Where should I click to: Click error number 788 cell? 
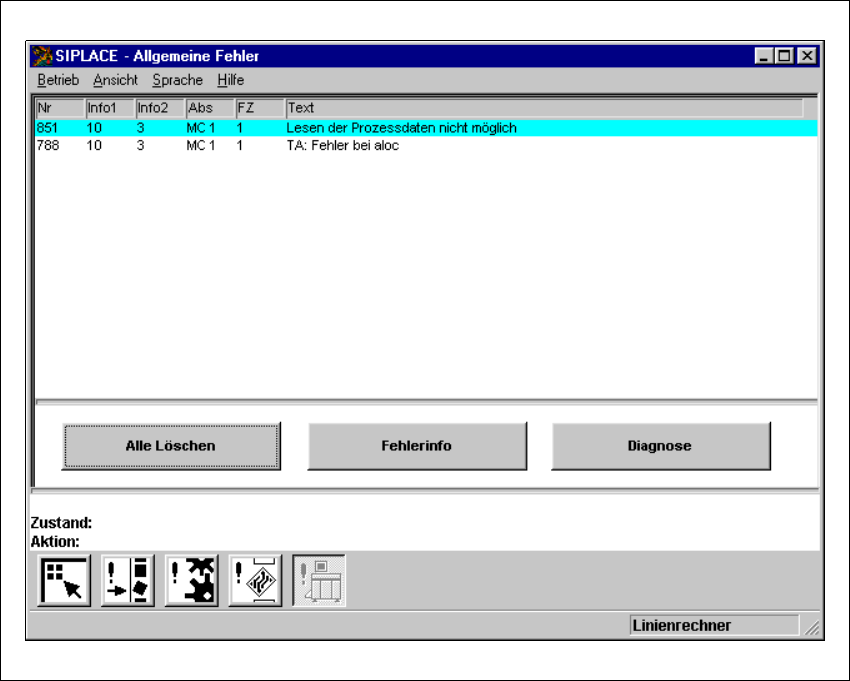pos(48,145)
